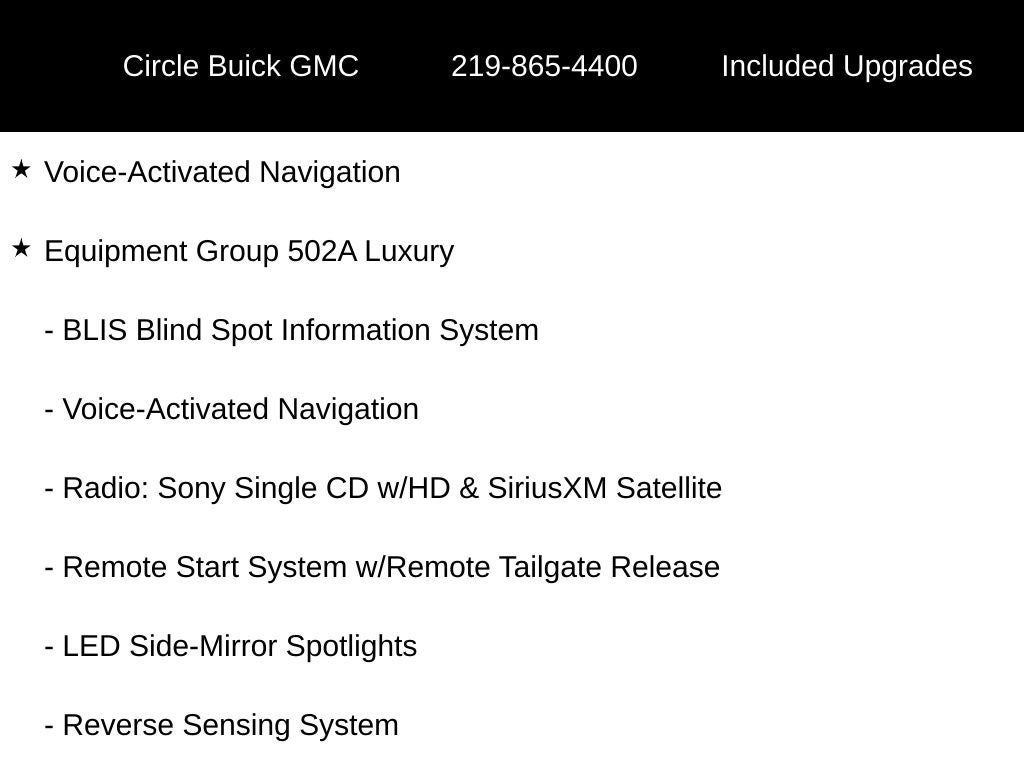Click the star icon beside Voice-Activated Navigation
Viewport: 1024px width, 768px height.
tap(21, 170)
